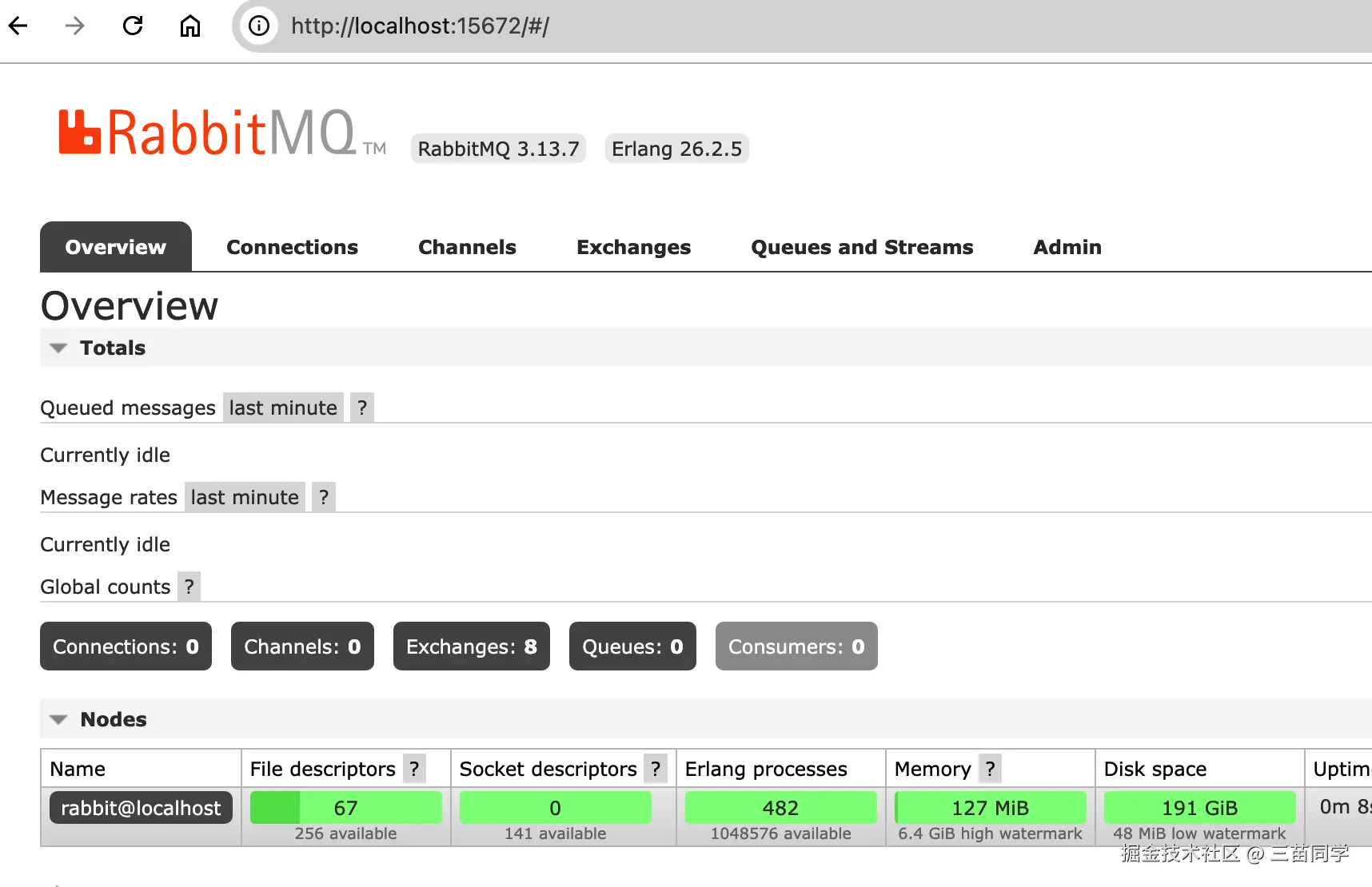The image size is (1372, 887).
Task: Click the Socket descriptors bar showing 0
Action: click(556, 808)
